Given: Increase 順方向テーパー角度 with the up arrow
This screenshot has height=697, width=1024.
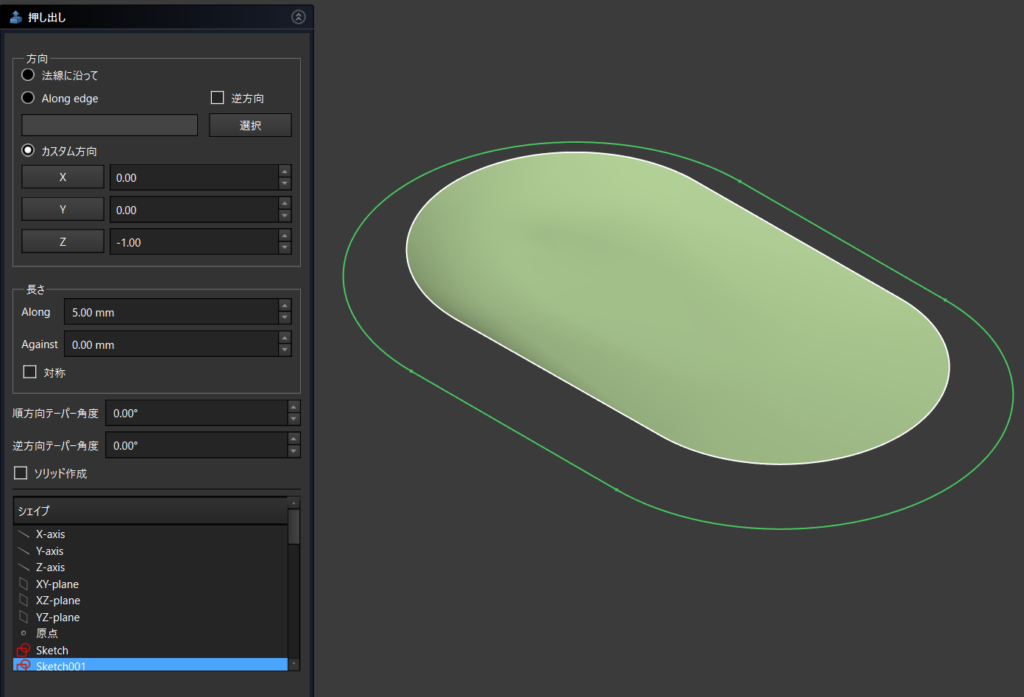Looking at the screenshot, I should (x=293, y=406).
